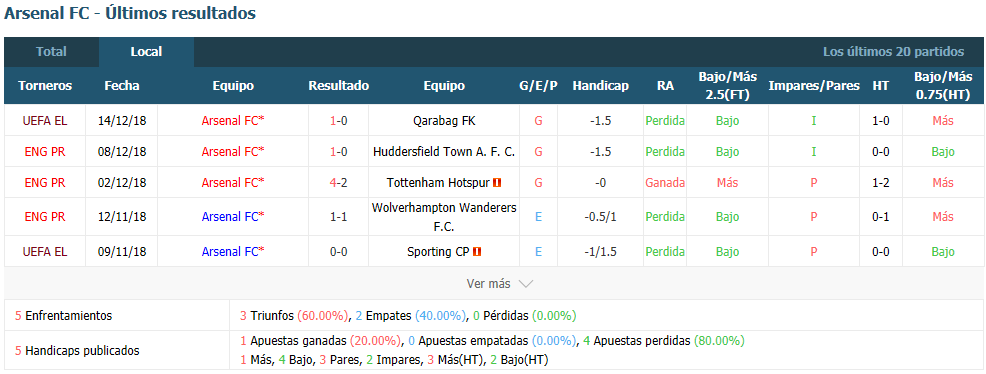The height and width of the screenshot is (374, 986).
Task: Open the Sporting CP team link
Action: [438, 252]
